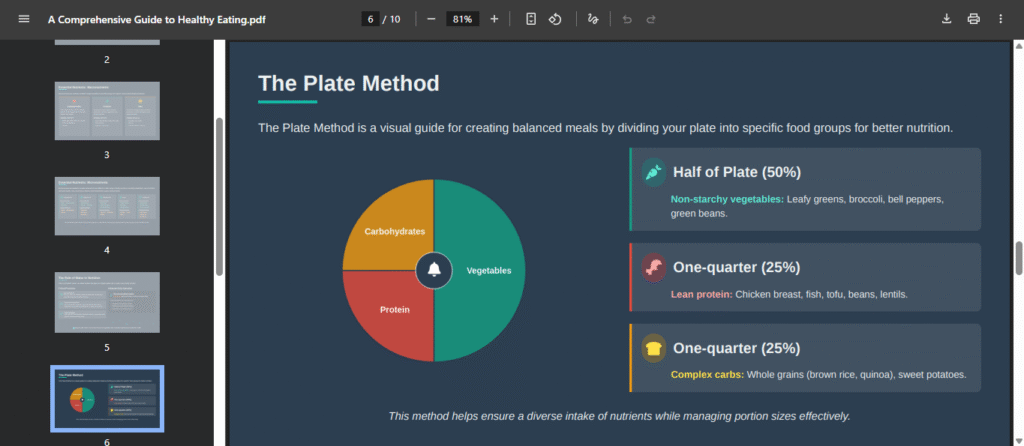Print the document
Viewport: 1024px width, 446px height.
[973, 19]
